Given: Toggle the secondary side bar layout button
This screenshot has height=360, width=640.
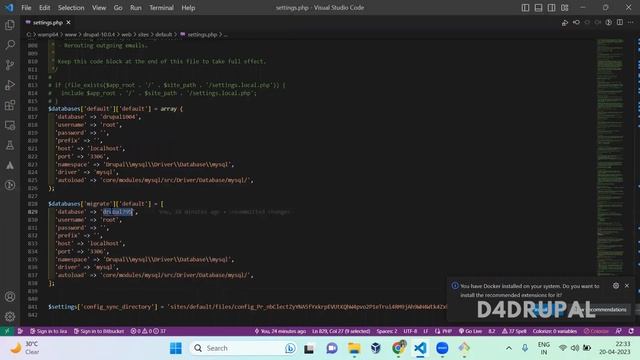Looking at the screenshot, I should pos(551,8).
